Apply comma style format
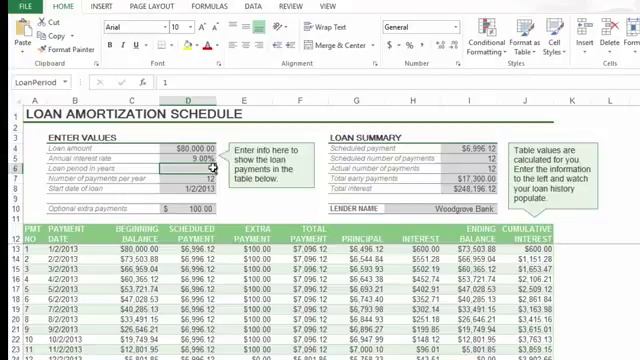The width and height of the screenshot is (640, 360). [x=422, y=45]
